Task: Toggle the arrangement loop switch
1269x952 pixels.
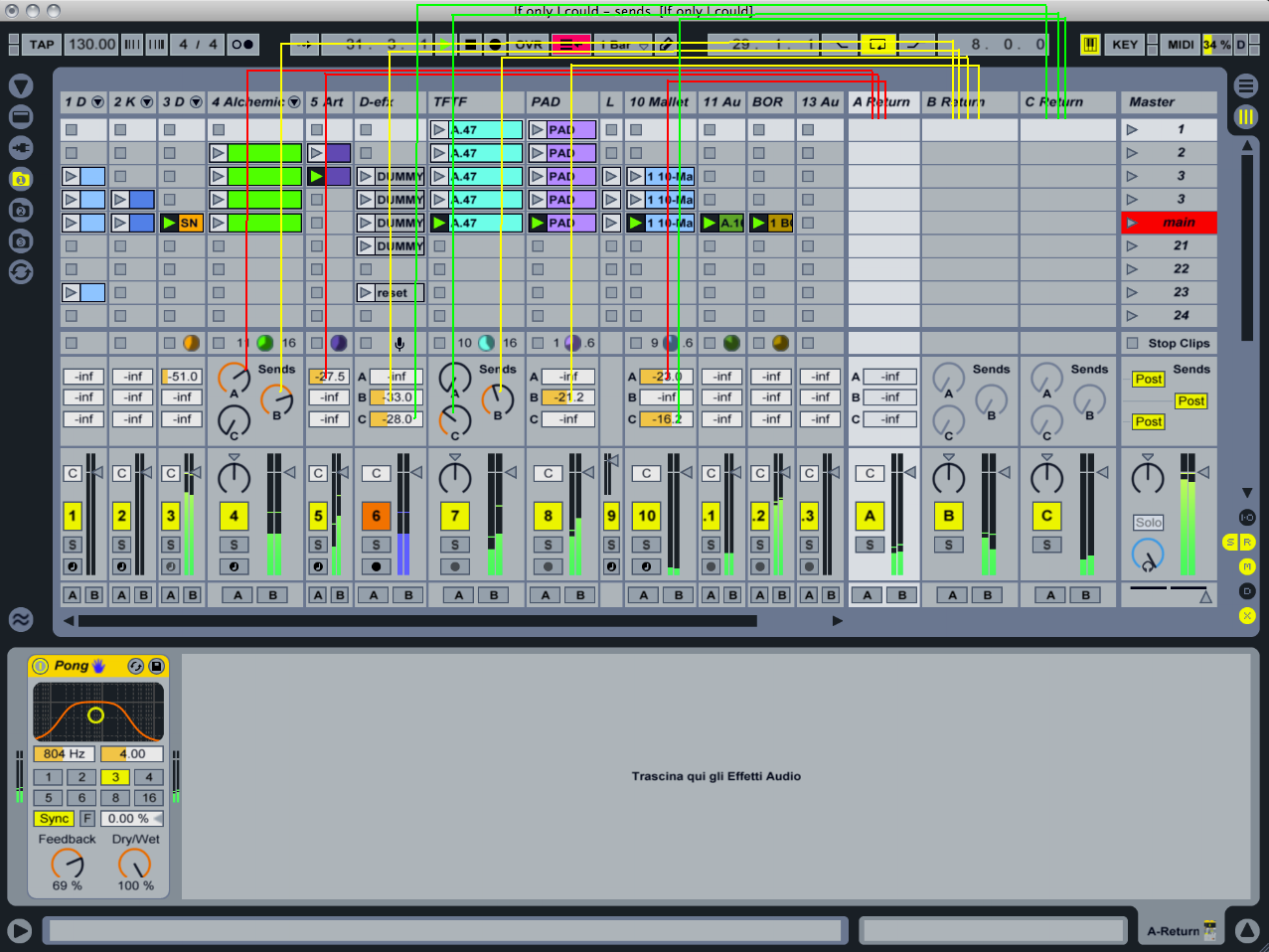Action: click(x=877, y=45)
